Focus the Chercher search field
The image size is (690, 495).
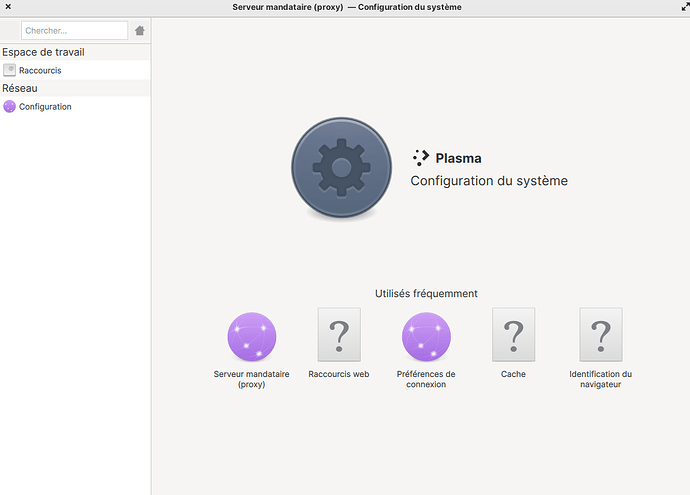(x=74, y=30)
